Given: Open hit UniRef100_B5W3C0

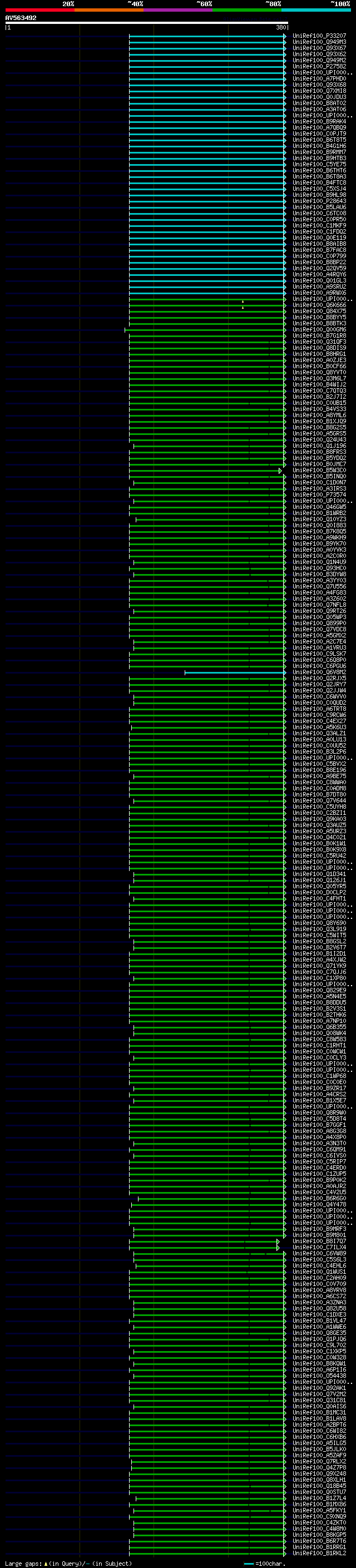Looking at the screenshot, I should pos(319,470).
